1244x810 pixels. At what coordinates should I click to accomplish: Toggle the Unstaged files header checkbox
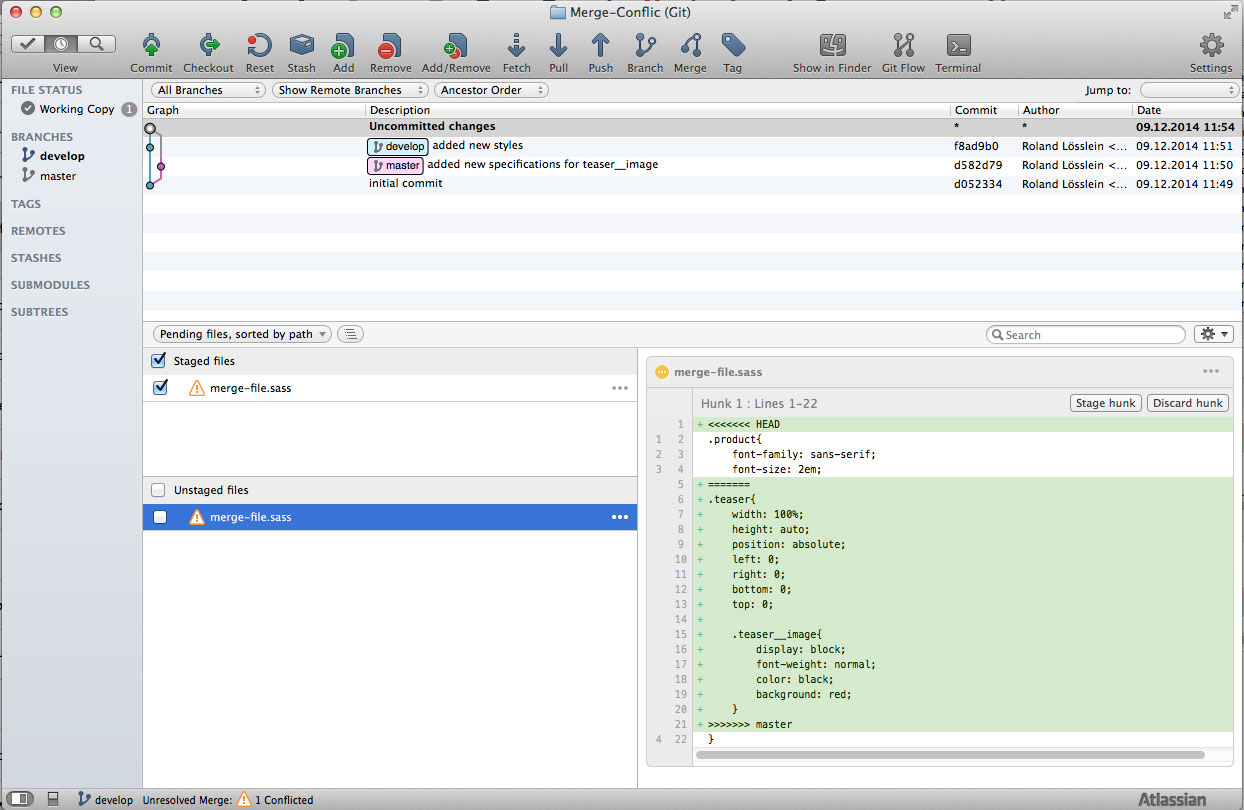158,490
